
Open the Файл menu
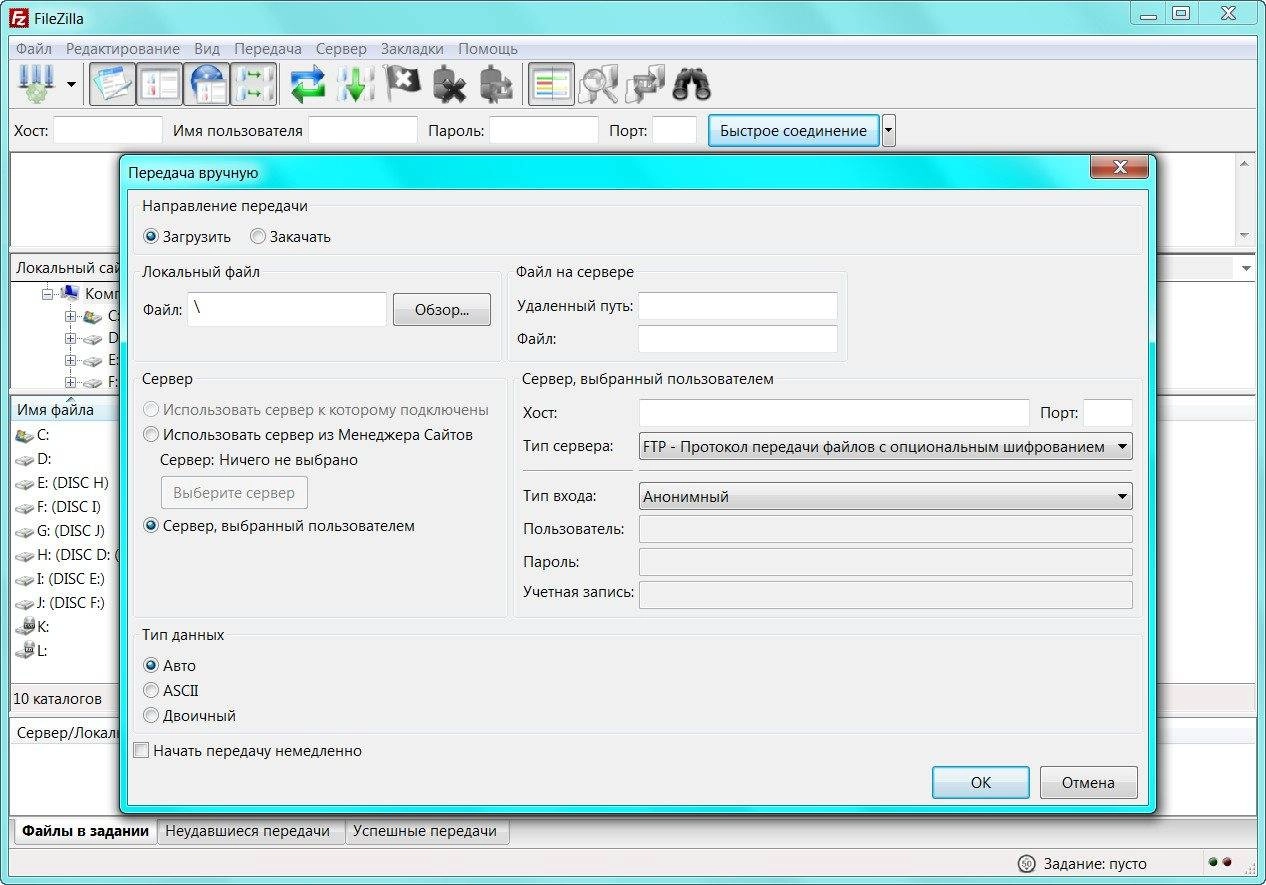pos(34,48)
